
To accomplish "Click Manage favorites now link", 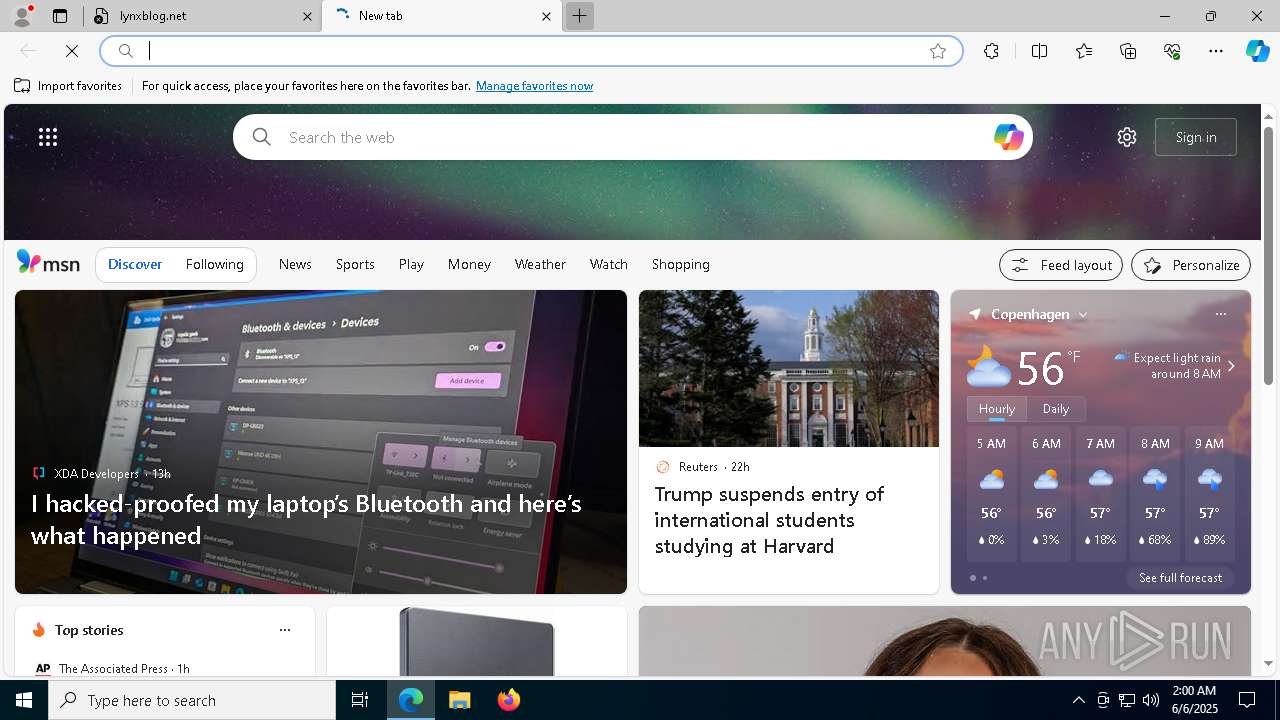I will (534, 86).
